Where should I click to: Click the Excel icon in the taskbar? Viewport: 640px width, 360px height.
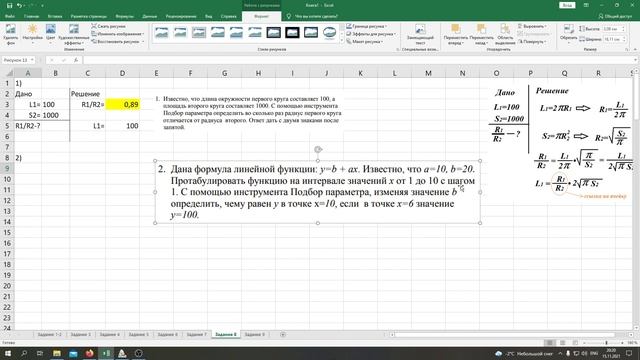[x=106, y=353]
